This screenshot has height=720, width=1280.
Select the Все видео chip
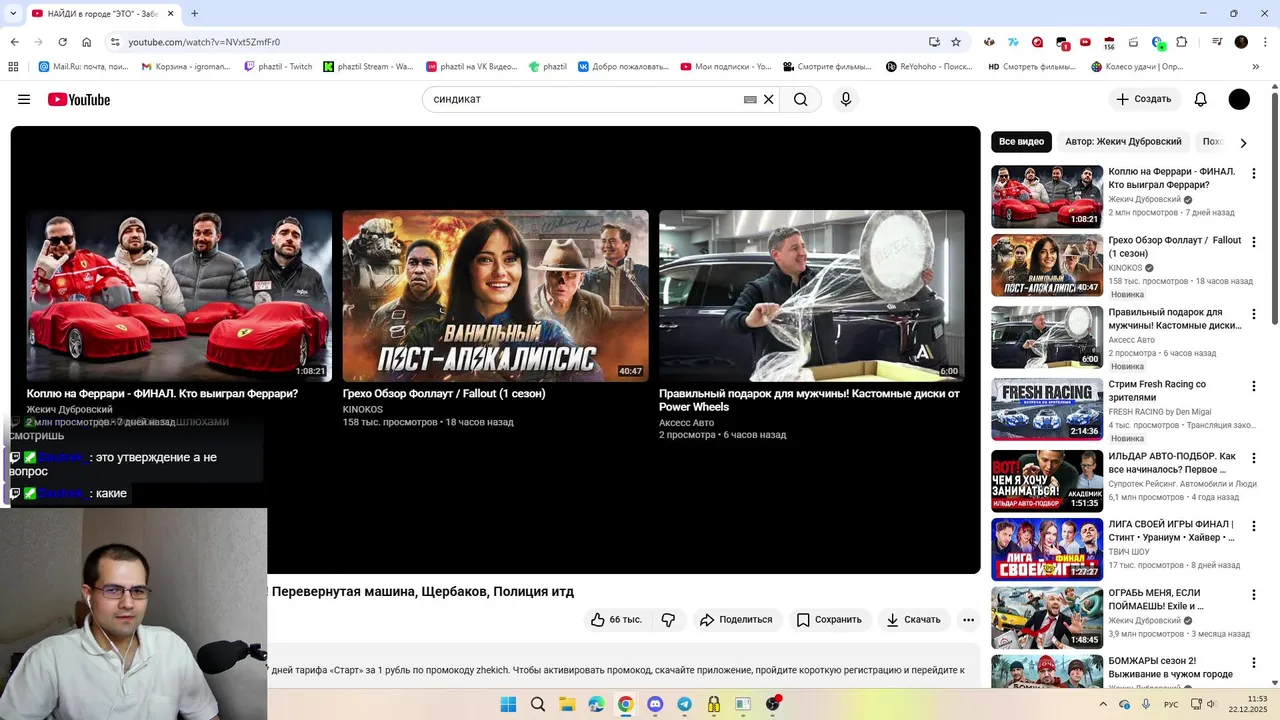(1021, 142)
